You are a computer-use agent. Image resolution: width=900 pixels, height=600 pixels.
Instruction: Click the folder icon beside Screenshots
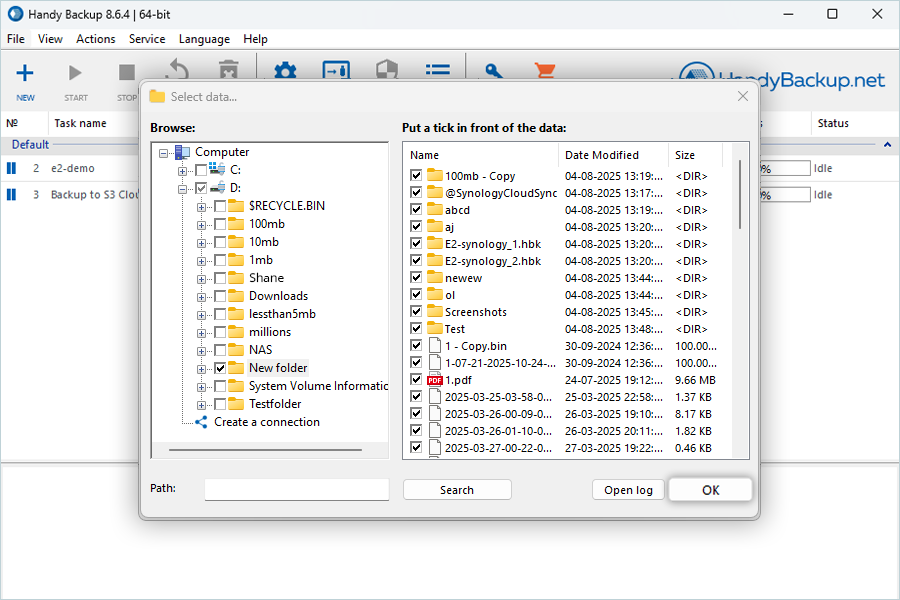point(435,312)
